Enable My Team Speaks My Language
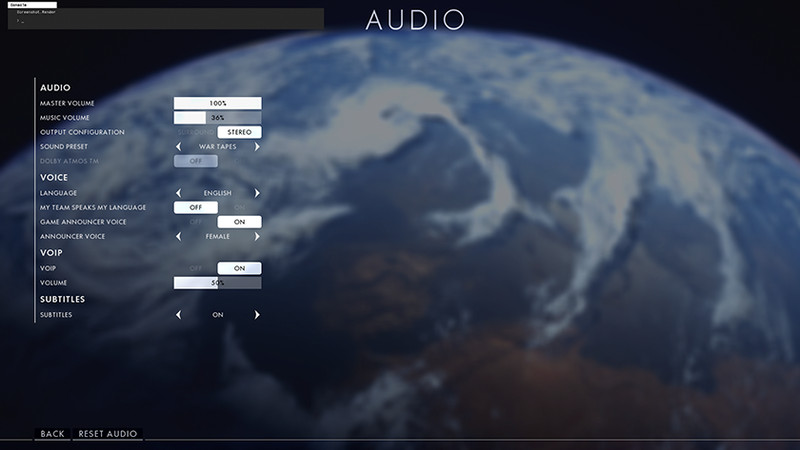The image size is (800, 450). coord(240,207)
